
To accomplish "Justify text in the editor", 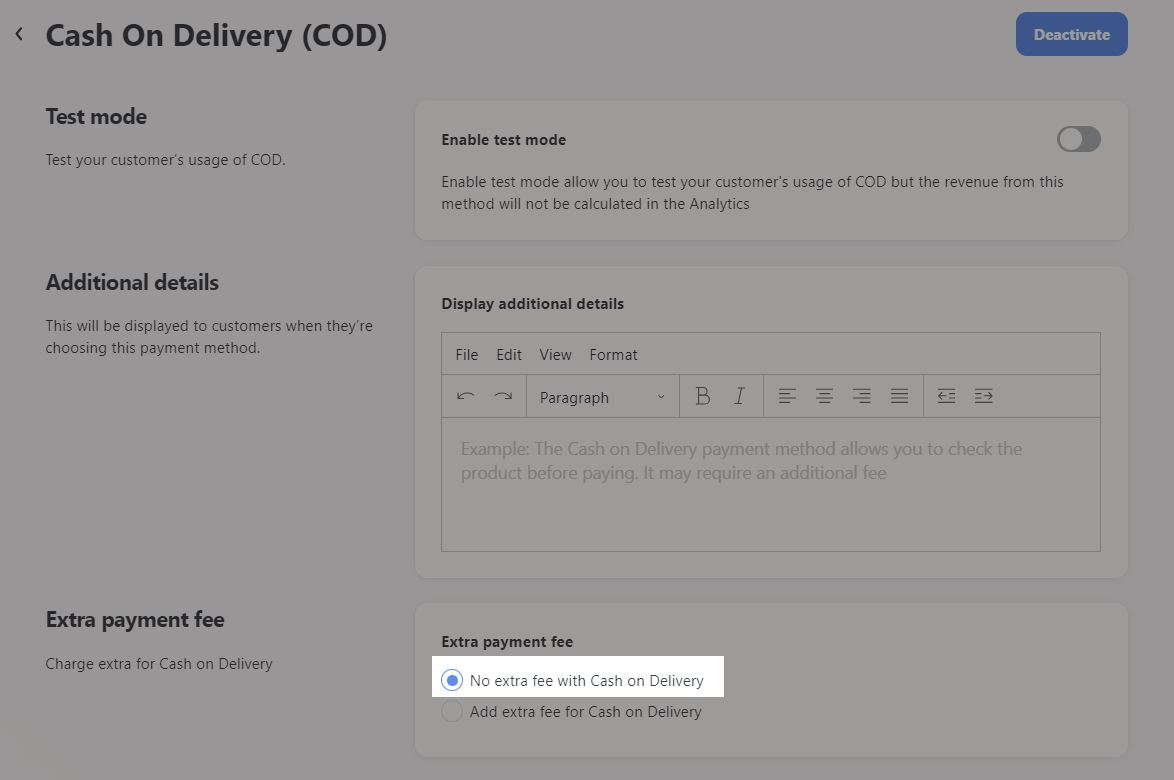I will (x=899, y=396).
